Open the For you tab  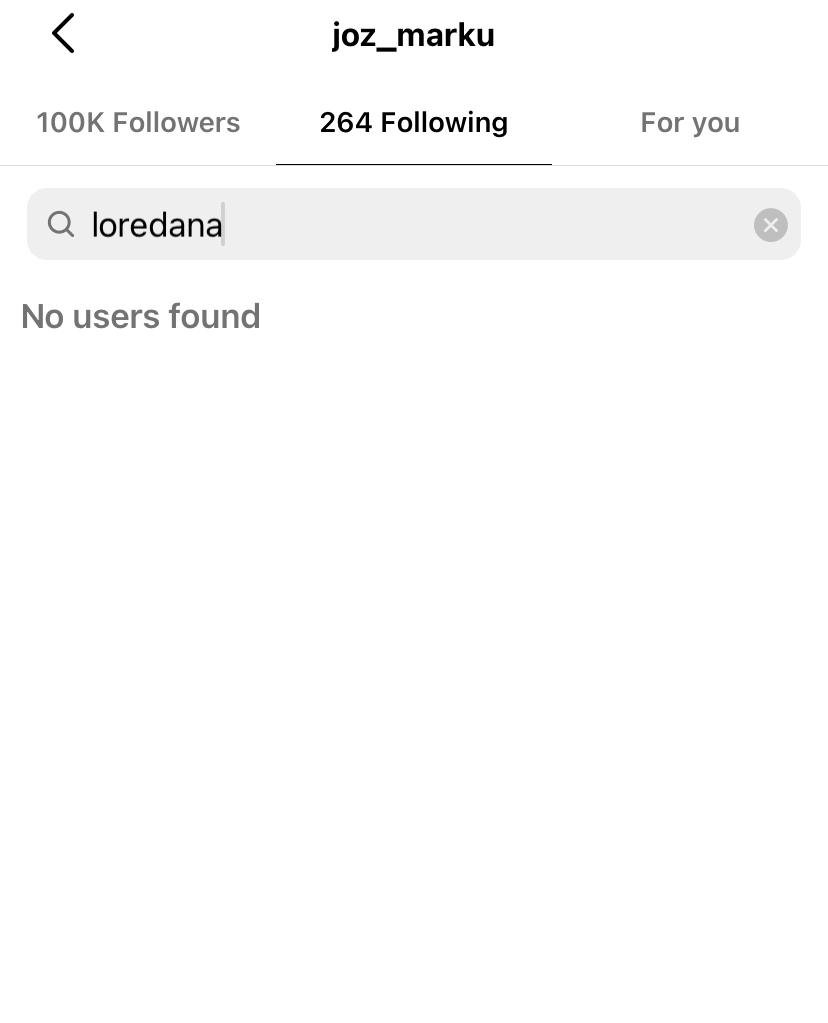point(689,123)
